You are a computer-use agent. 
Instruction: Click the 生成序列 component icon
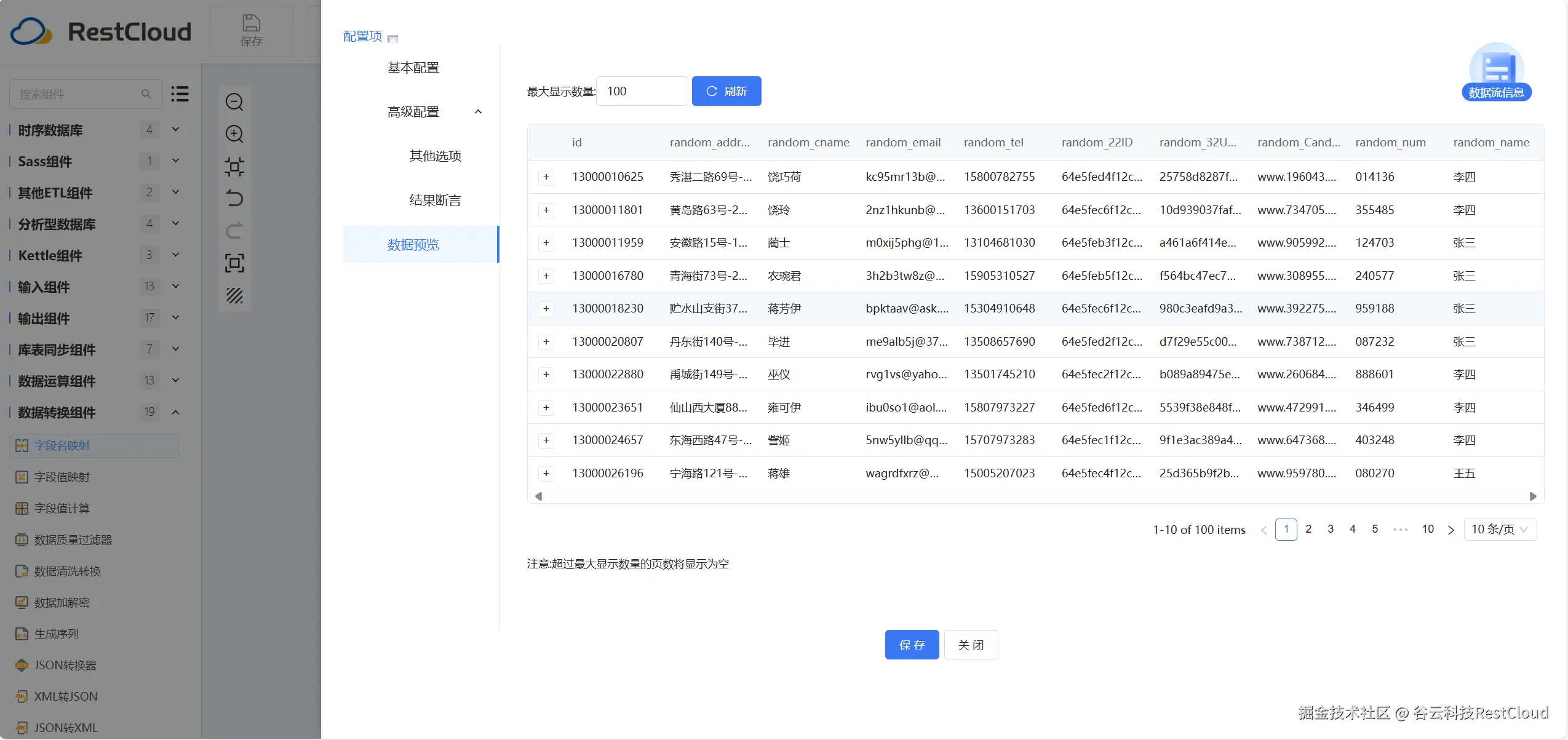tap(22, 634)
